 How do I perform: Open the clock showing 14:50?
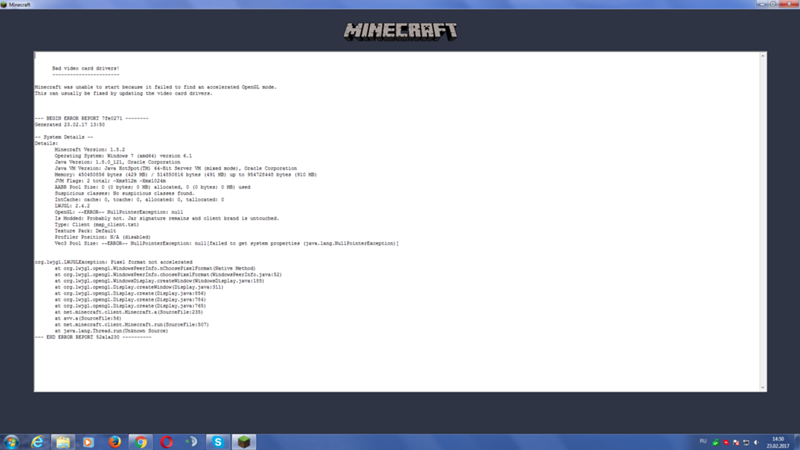pos(778,442)
